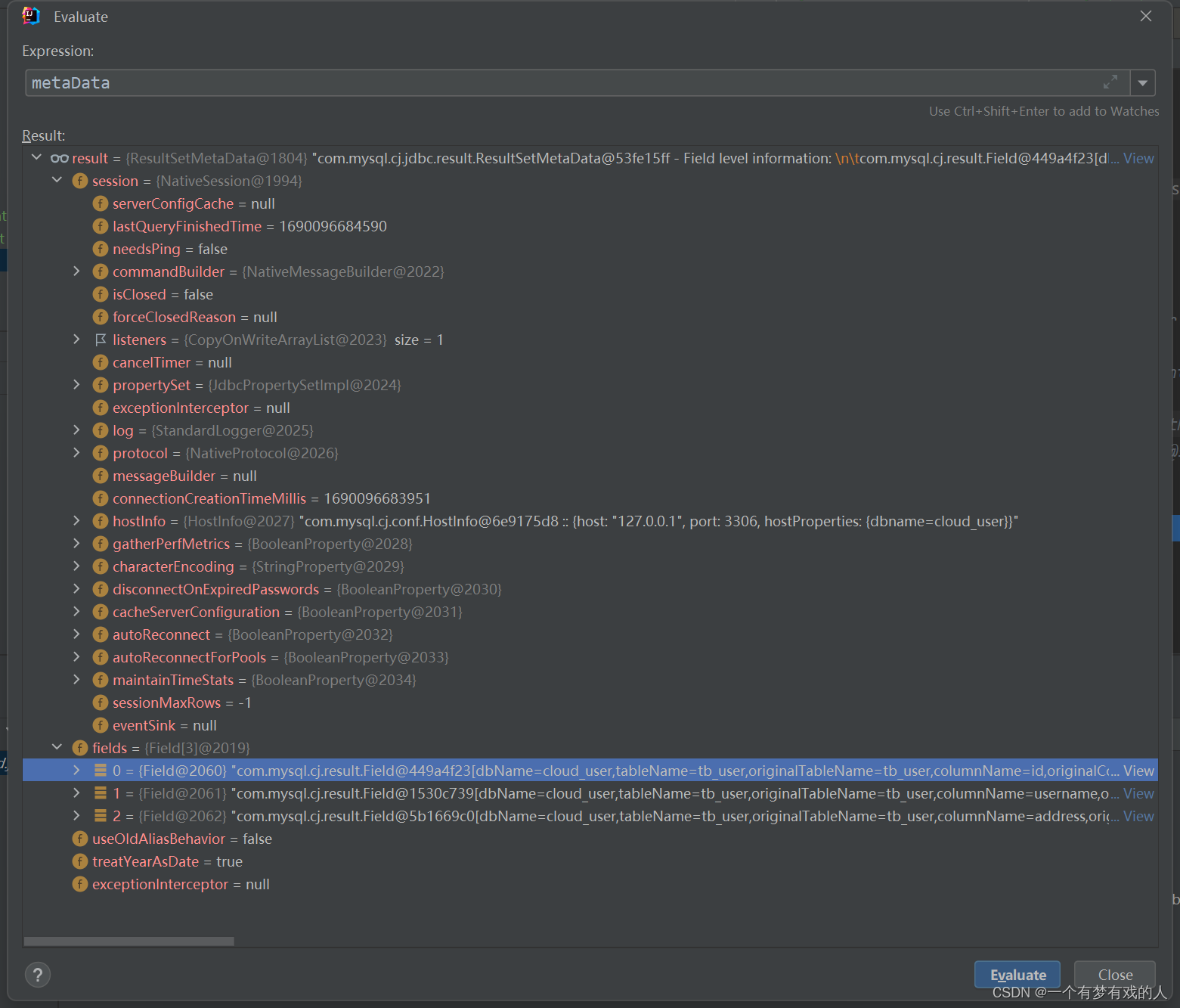1180x1008 pixels.
Task: Click field icon of bottom exceptionInterceptor
Action: (x=80, y=884)
